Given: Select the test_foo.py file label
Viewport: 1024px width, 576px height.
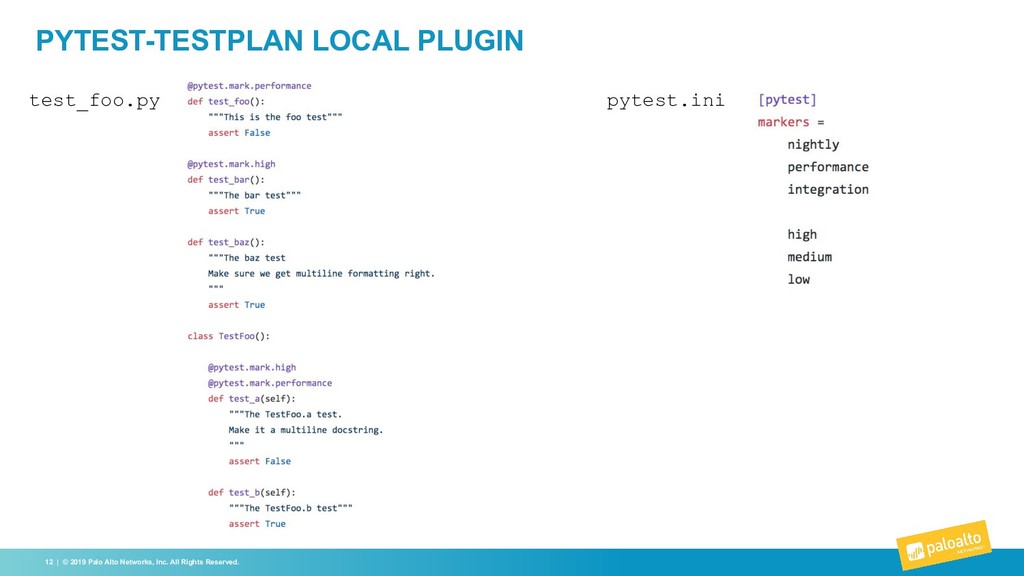Looking at the screenshot, I should point(95,101).
